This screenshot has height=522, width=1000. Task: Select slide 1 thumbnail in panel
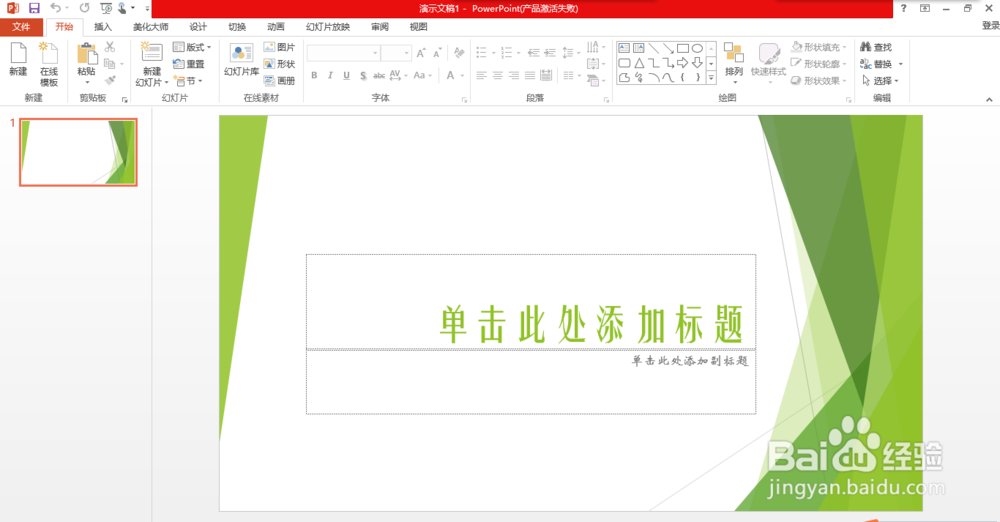point(78,152)
